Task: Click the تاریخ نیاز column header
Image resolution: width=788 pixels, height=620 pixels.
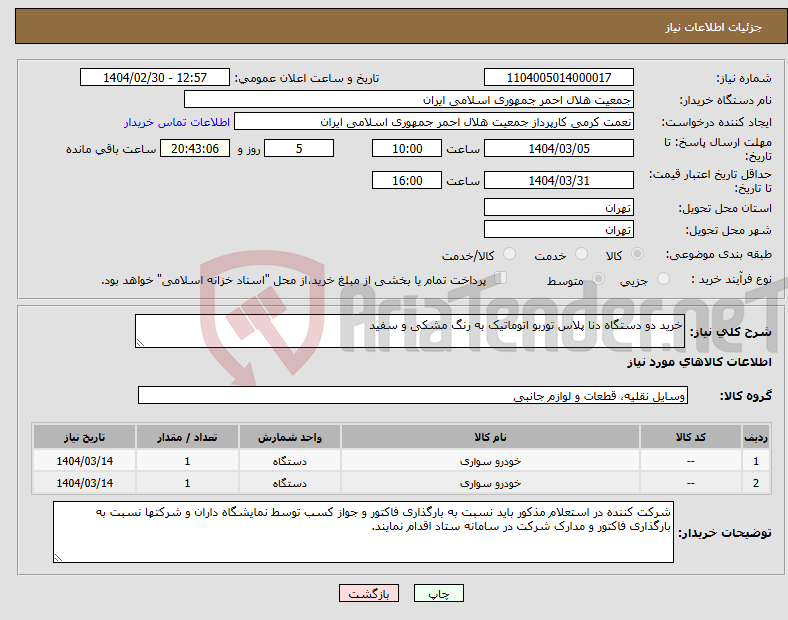Action: 84,437
